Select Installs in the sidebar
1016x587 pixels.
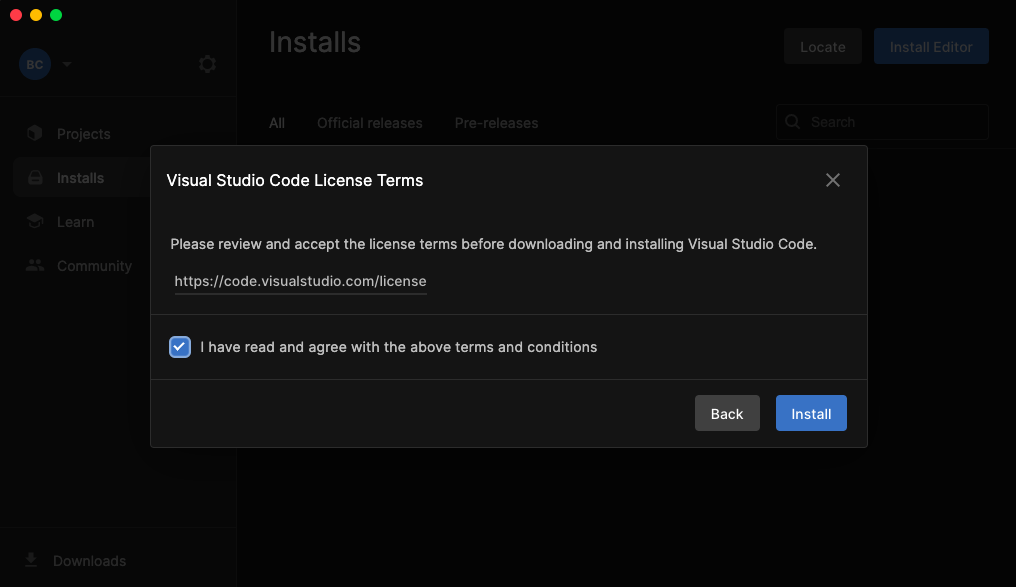click(80, 178)
